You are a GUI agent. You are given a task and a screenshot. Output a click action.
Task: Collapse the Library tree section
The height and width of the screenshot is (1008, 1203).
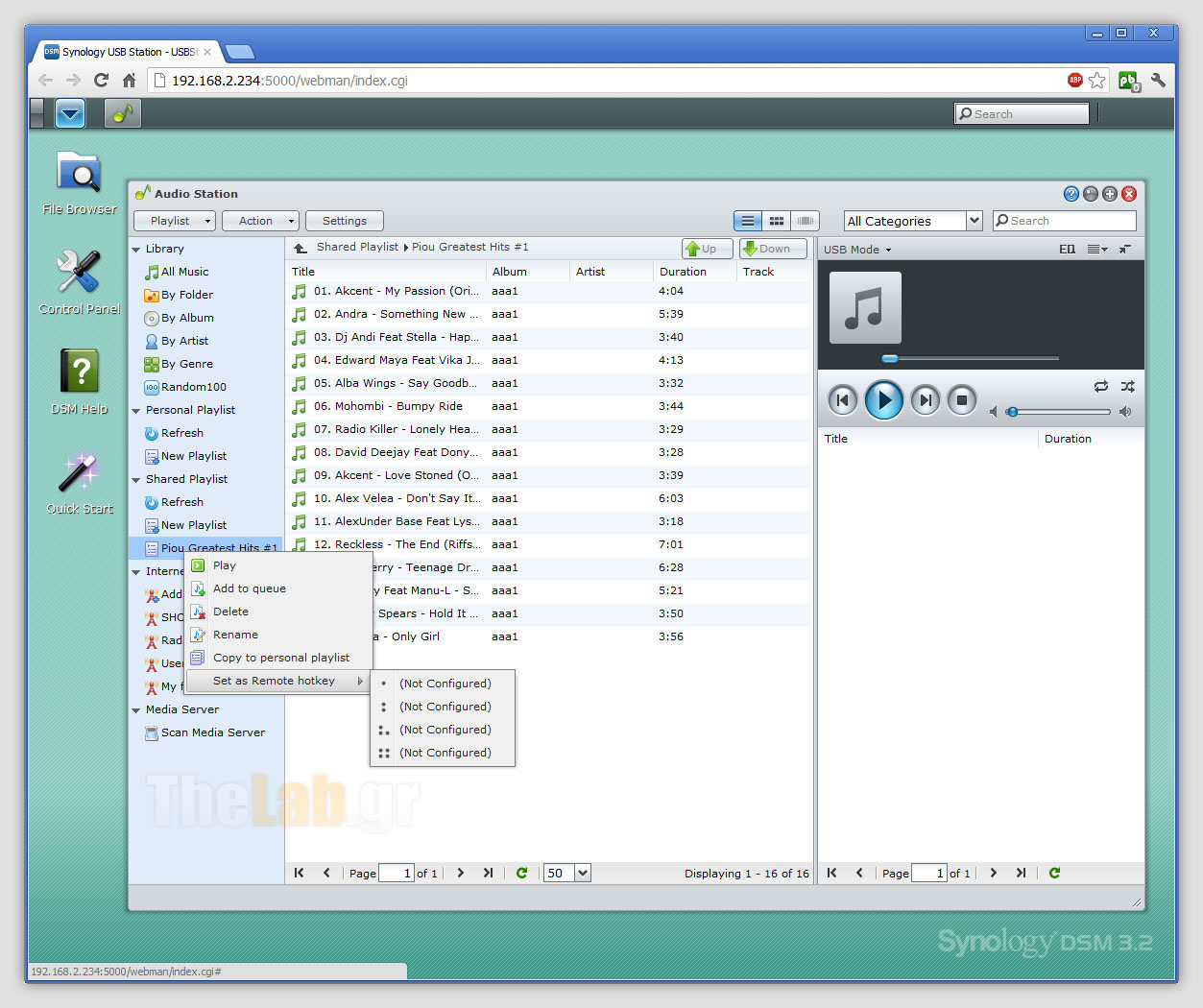136,250
